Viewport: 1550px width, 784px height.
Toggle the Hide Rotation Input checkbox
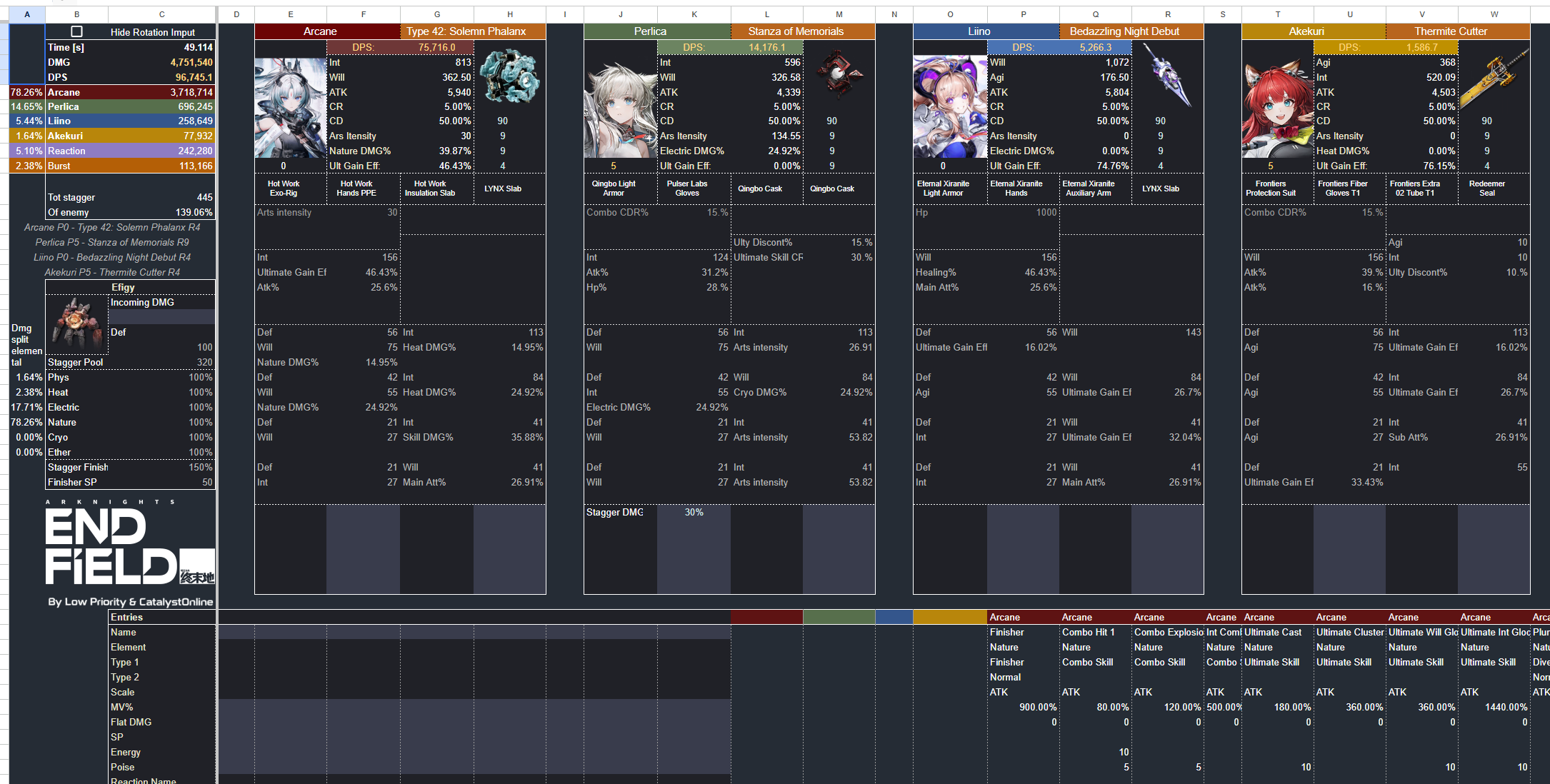tap(77, 31)
